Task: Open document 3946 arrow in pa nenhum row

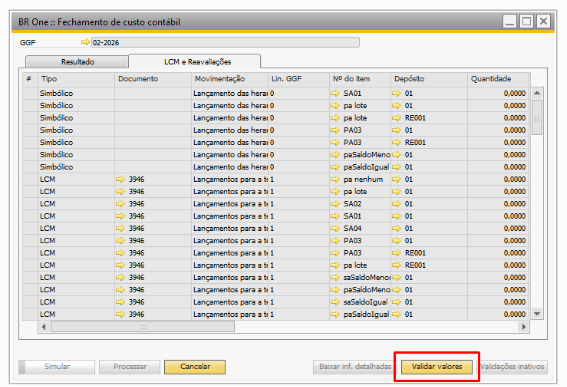Action: click(x=120, y=179)
